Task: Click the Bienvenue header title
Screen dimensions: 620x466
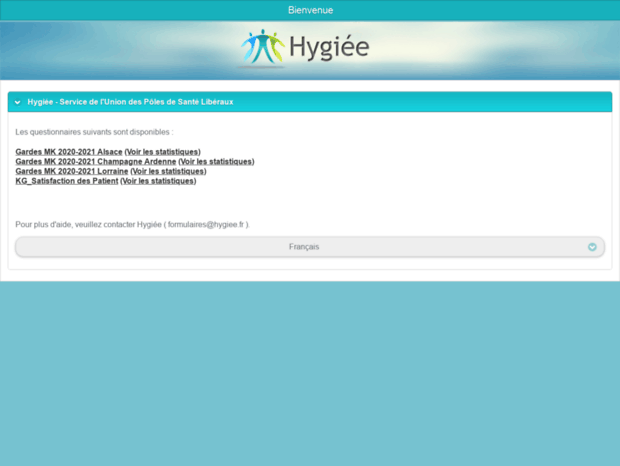Action: pos(310,10)
